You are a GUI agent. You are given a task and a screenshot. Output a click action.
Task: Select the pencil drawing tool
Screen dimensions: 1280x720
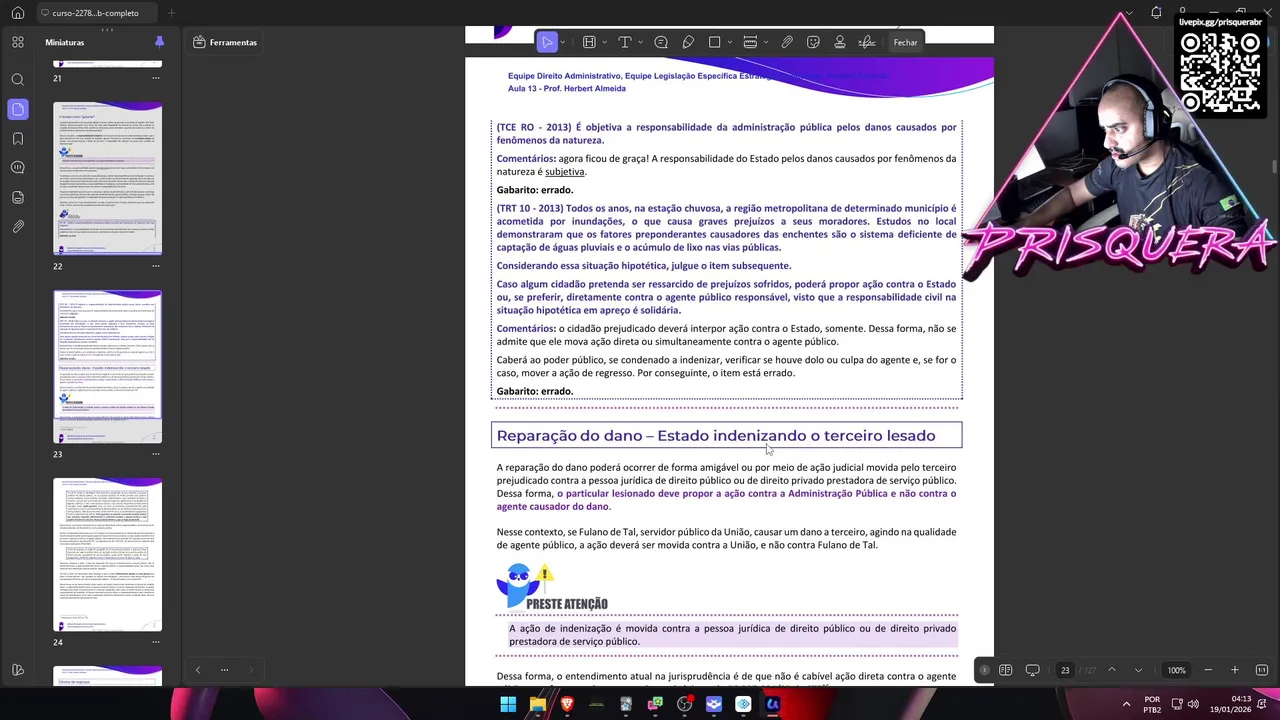(x=688, y=42)
